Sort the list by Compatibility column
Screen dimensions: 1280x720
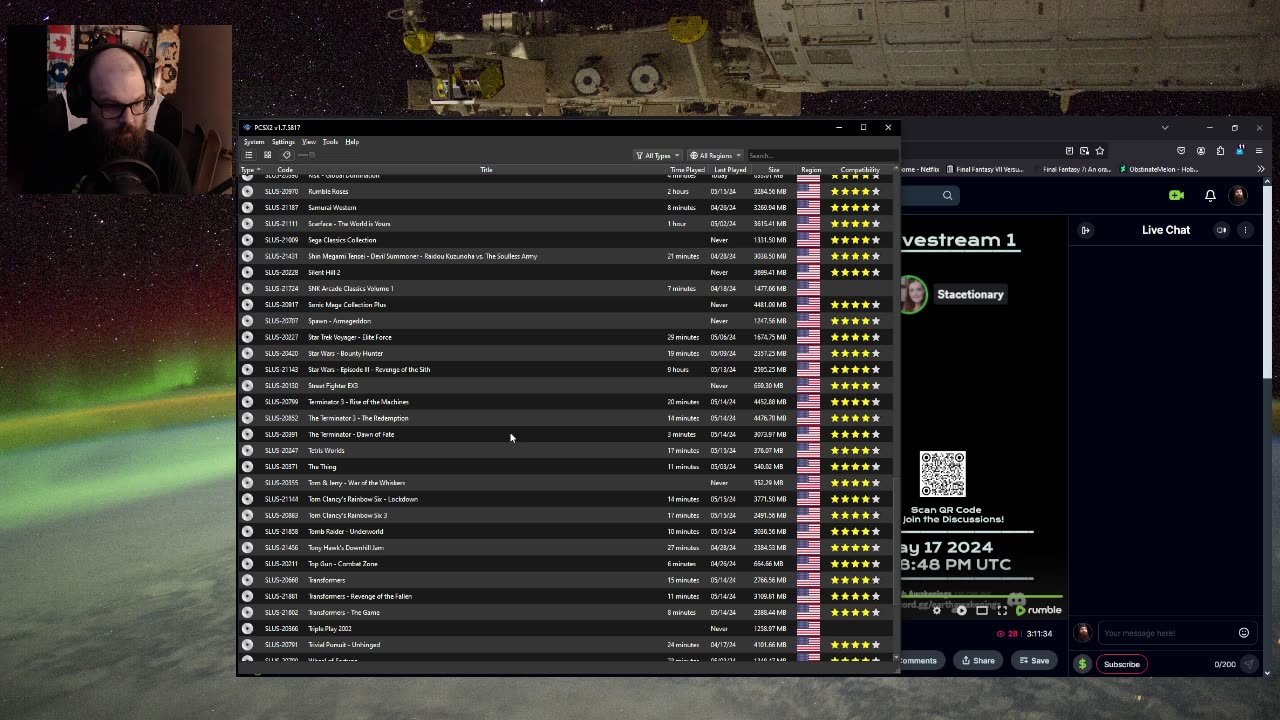tap(860, 170)
